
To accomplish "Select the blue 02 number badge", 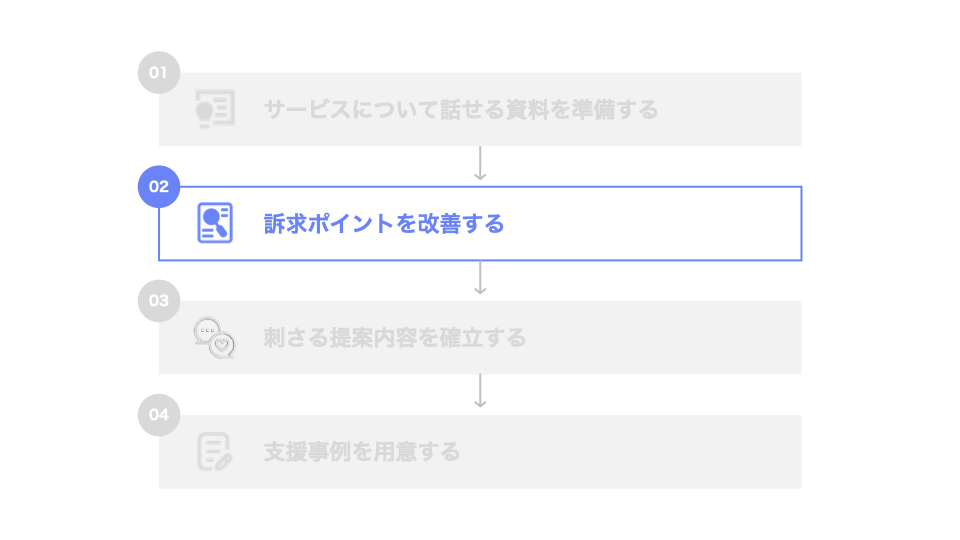I will tap(158, 187).
